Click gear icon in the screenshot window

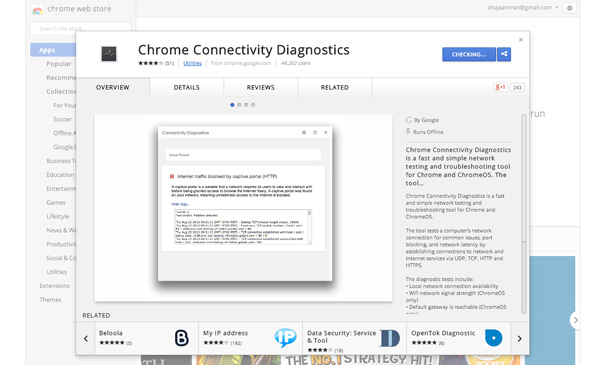point(304,132)
